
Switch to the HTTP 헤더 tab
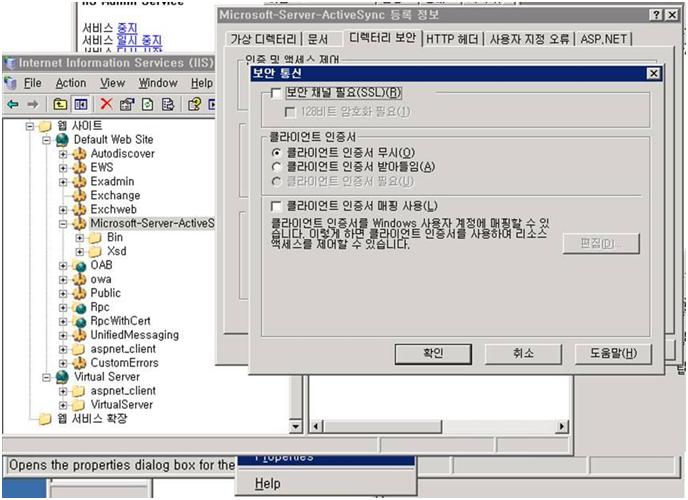(x=452, y=39)
